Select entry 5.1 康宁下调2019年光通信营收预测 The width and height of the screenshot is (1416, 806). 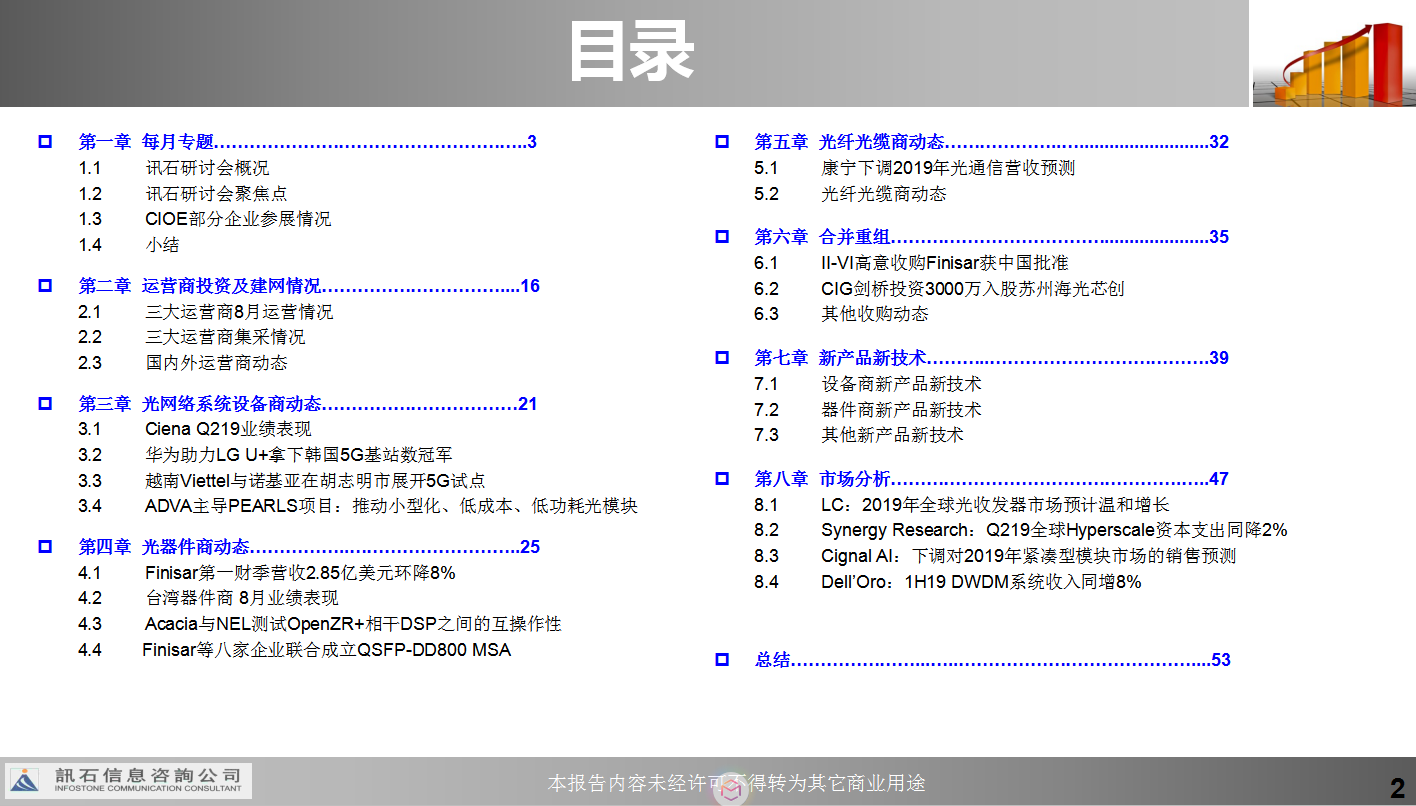point(947,168)
